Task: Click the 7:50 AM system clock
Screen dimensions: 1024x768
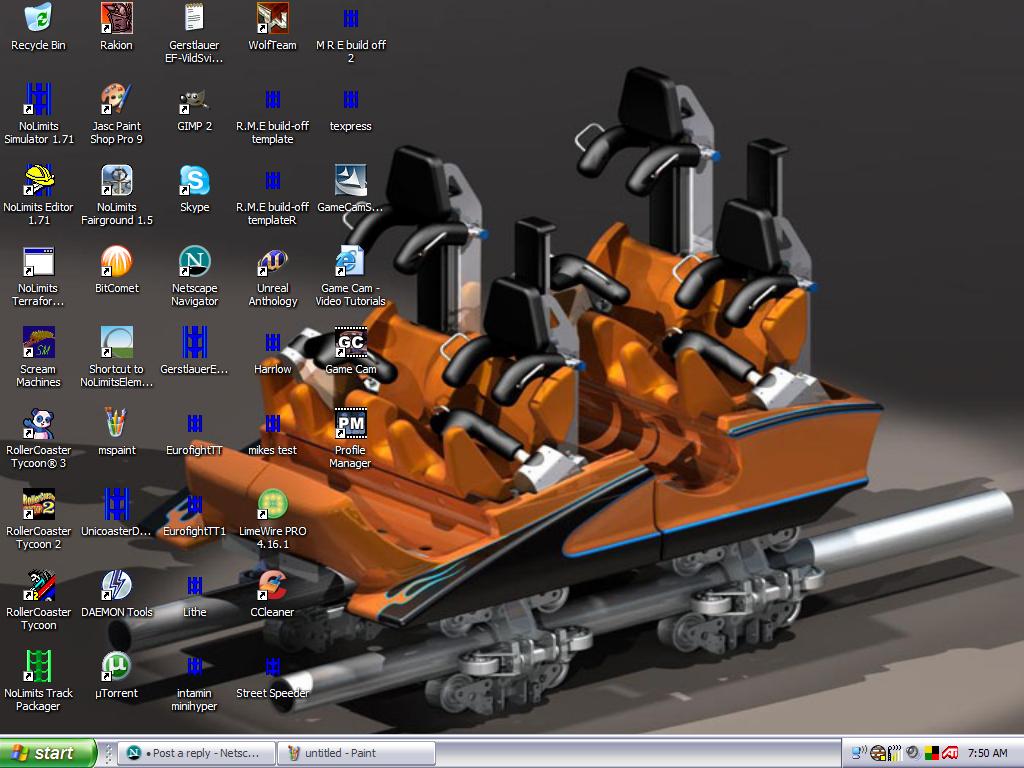Action: pyautogui.click(x=987, y=753)
